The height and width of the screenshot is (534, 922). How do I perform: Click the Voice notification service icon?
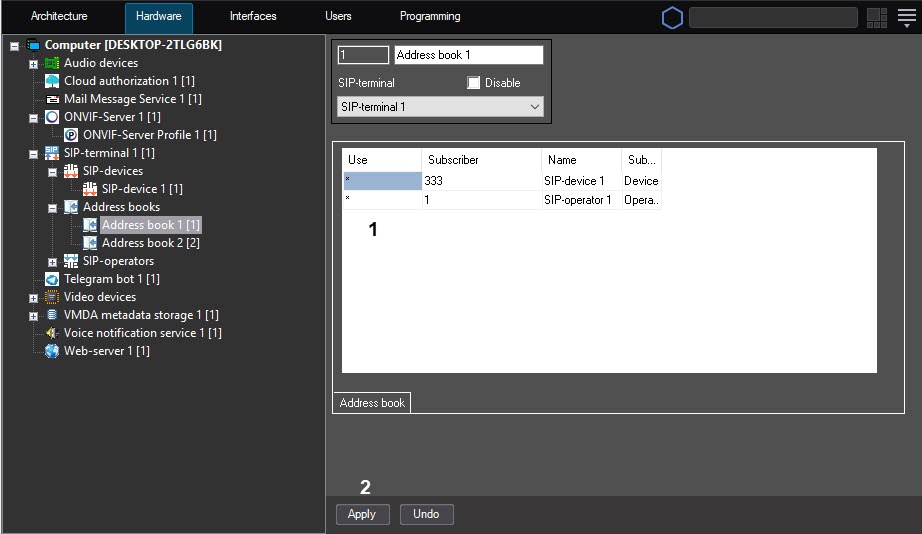(52, 333)
